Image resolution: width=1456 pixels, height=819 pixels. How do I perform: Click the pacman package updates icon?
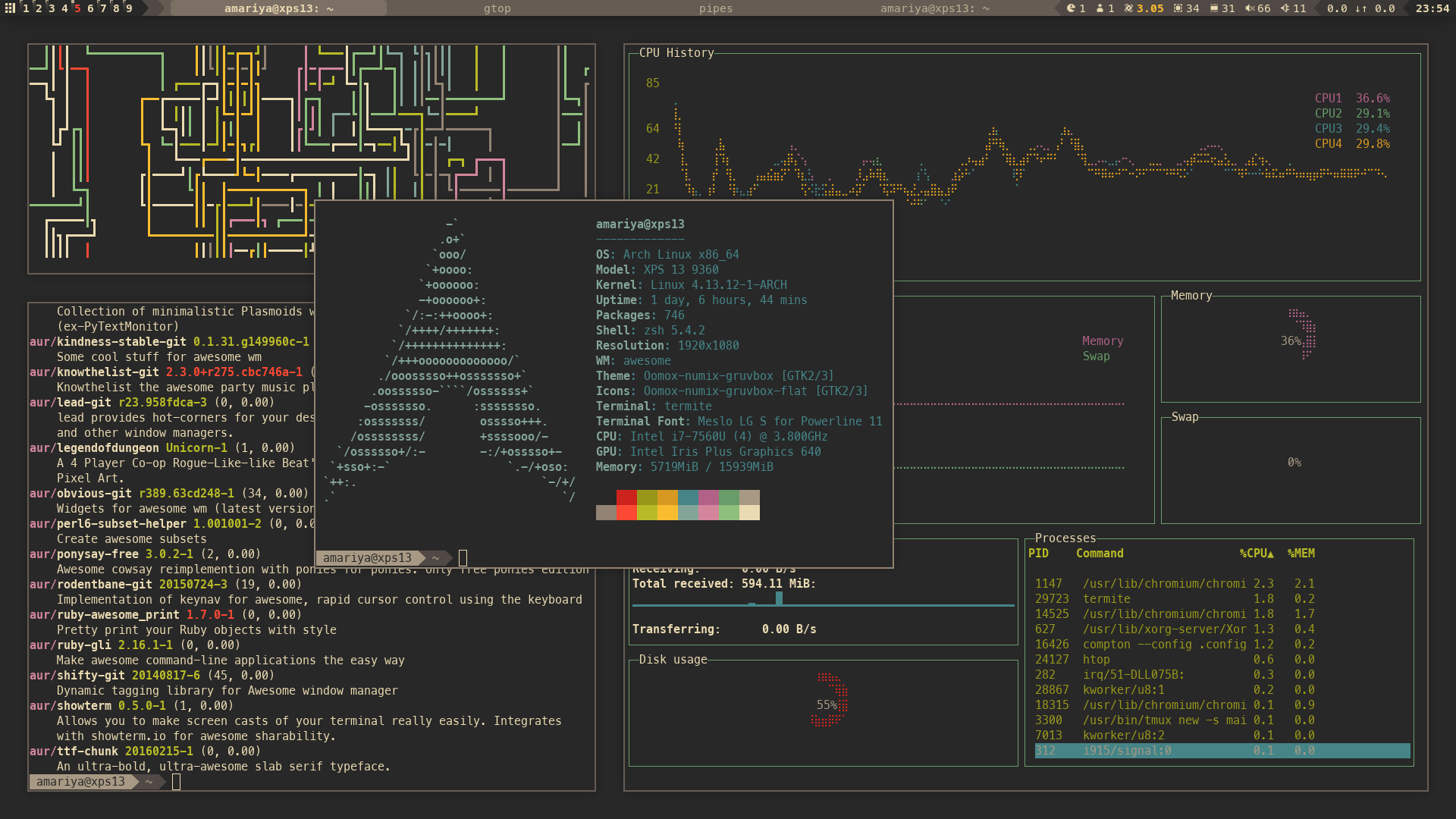pyautogui.click(x=1071, y=8)
